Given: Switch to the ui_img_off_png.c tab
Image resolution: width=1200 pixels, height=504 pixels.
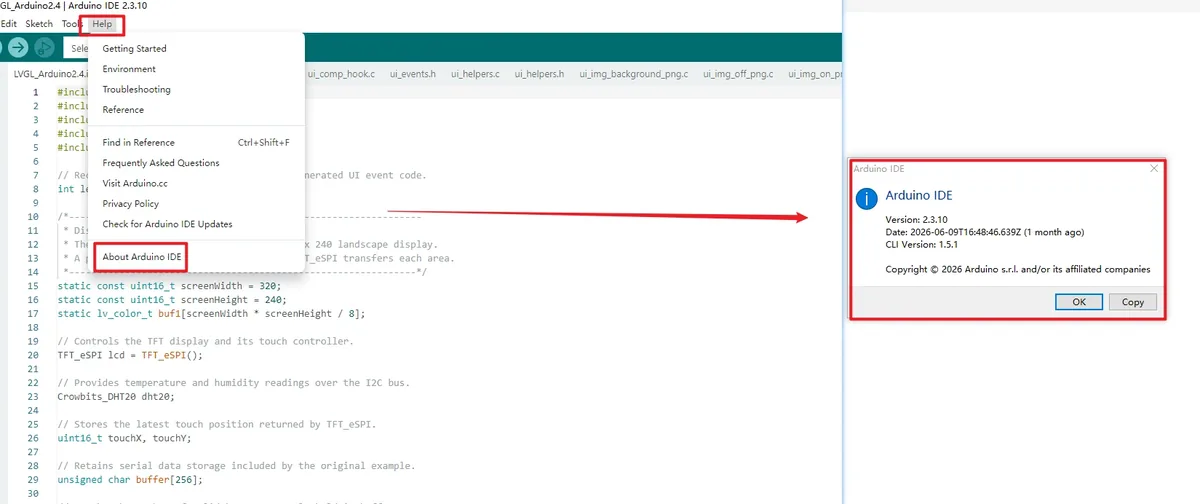Looking at the screenshot, I should coord(738,74).
